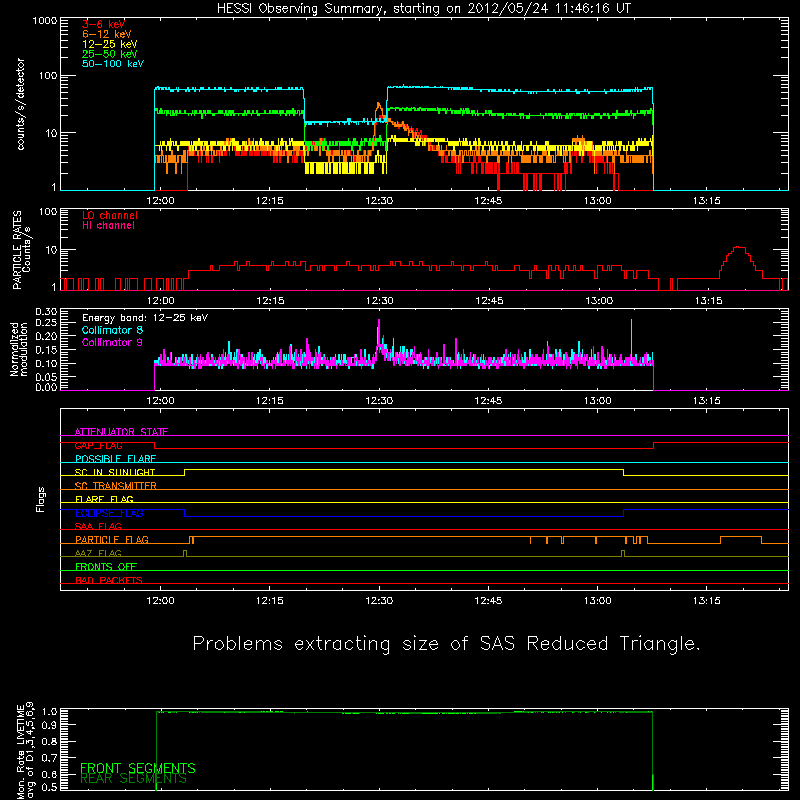Click the orange 6-12 keV flare peak near 12:30
Image resolution: width=800 pixels, height=800 pixels.
coord(378,106)
